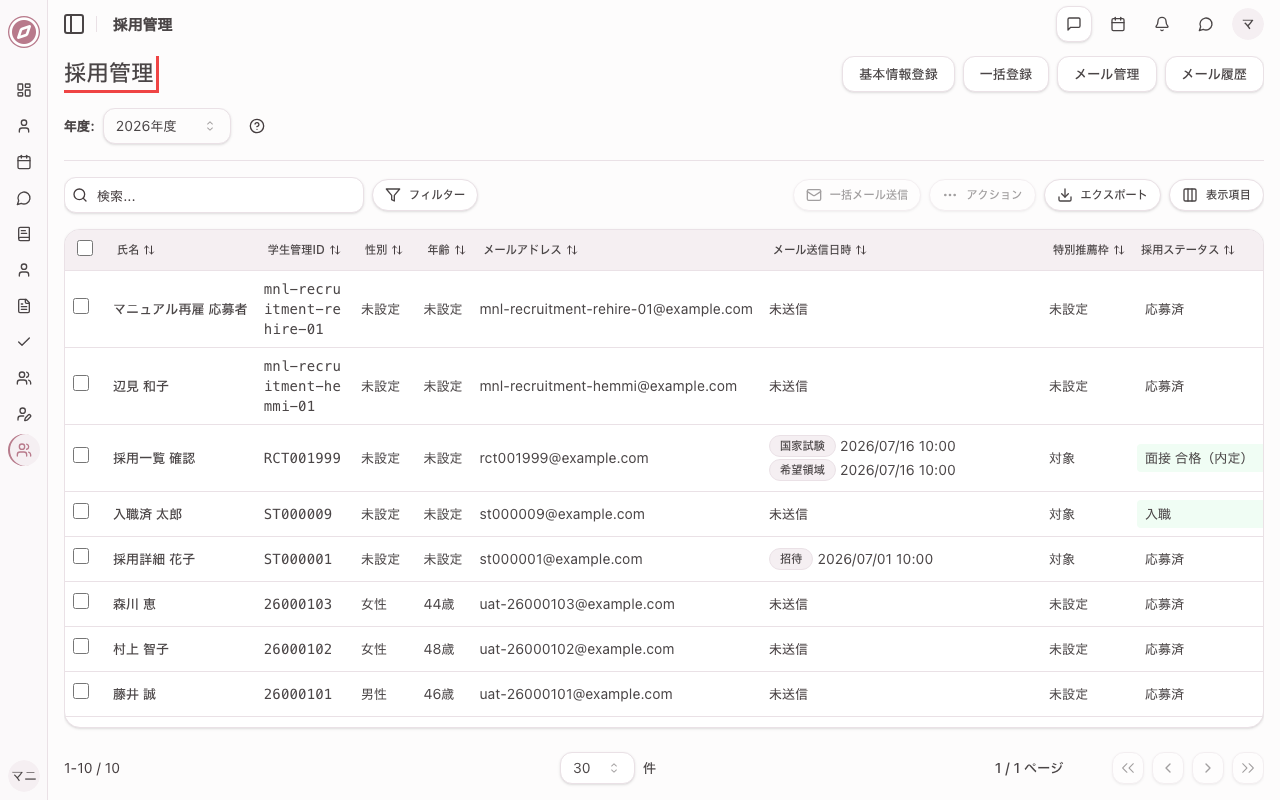Open the message square icon in top bar

pyautogui.click(x=1074, y=24)
